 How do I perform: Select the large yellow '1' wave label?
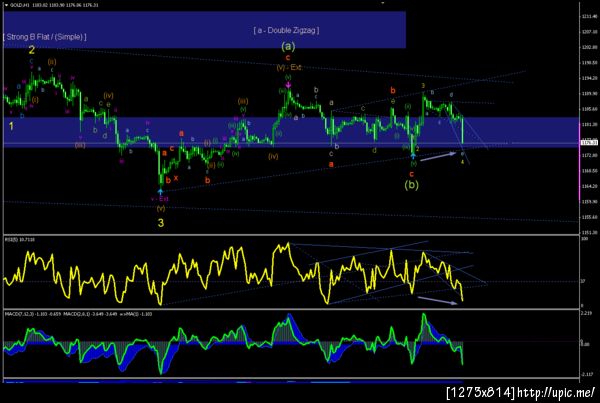click(11, 126)
